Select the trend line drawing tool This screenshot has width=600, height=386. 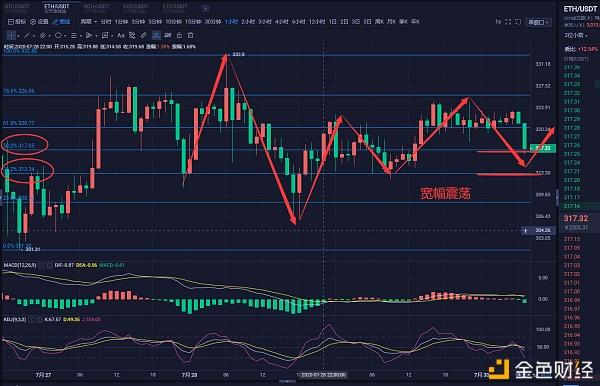(x=27, y=36)
